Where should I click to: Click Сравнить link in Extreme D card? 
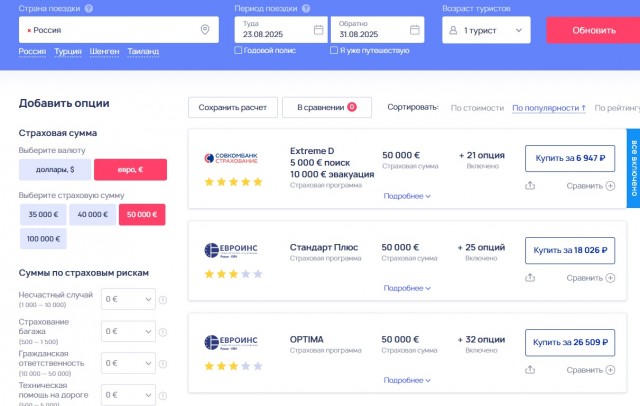click(x=584, y=186)
